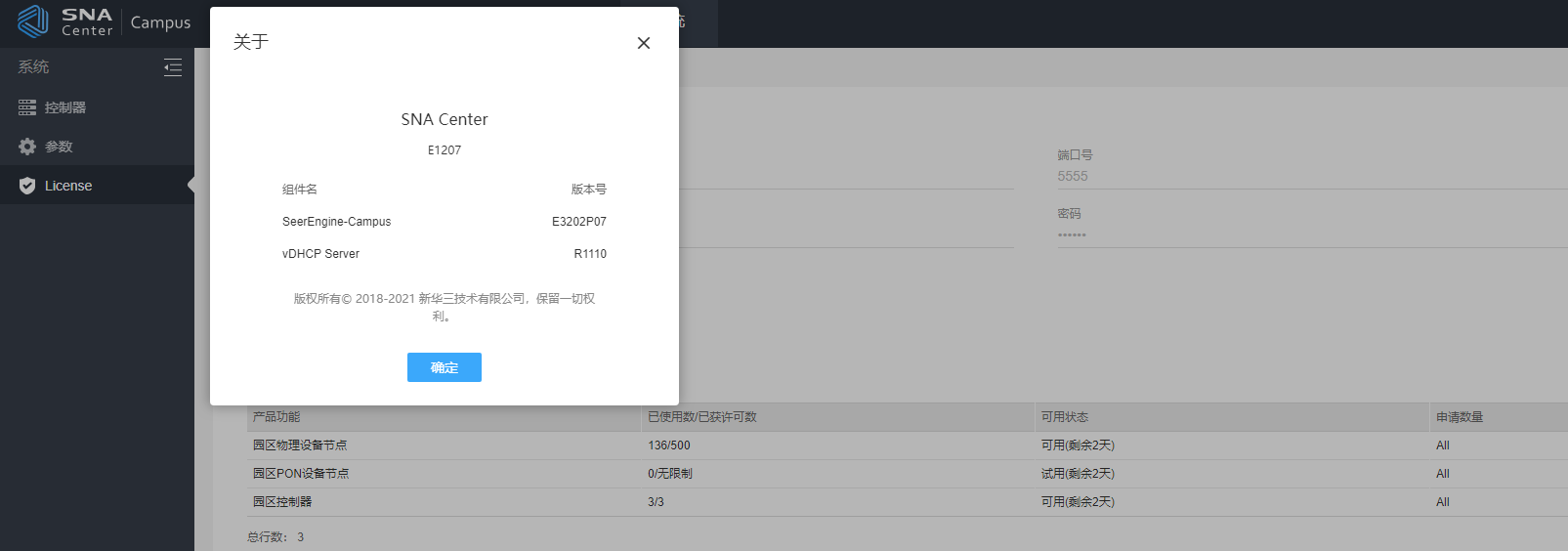Viewport: 1568px width, 551px height.
Task: Click the controller list icon in the sidebar
Action: (x=27, y=107)
